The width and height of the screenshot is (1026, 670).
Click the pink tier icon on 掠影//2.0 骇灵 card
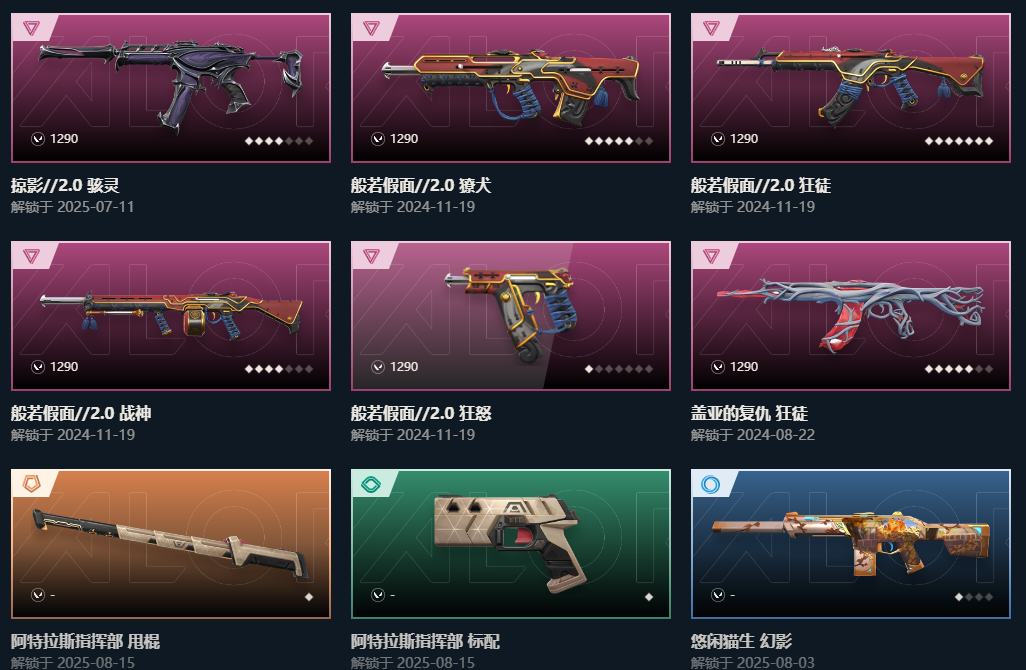click(x=31, y=28)
